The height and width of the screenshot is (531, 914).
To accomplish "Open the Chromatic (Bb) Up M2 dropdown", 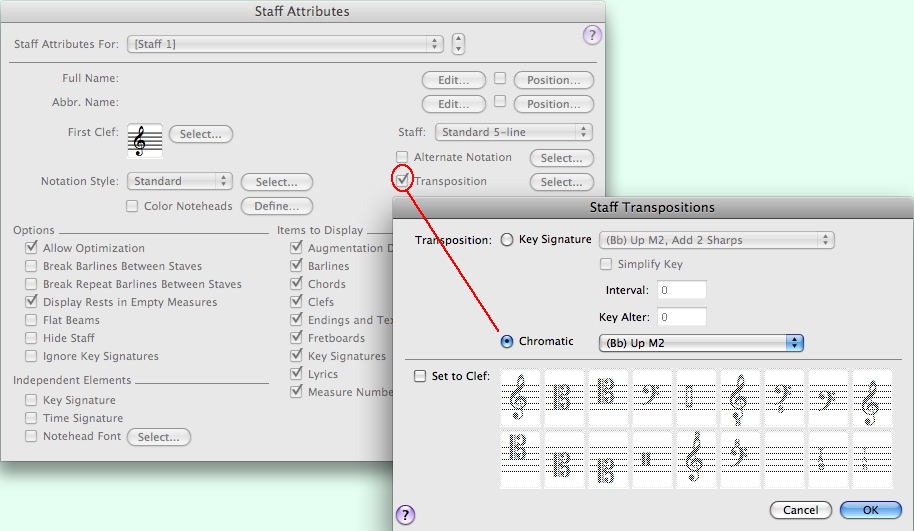I will [701, 342].
